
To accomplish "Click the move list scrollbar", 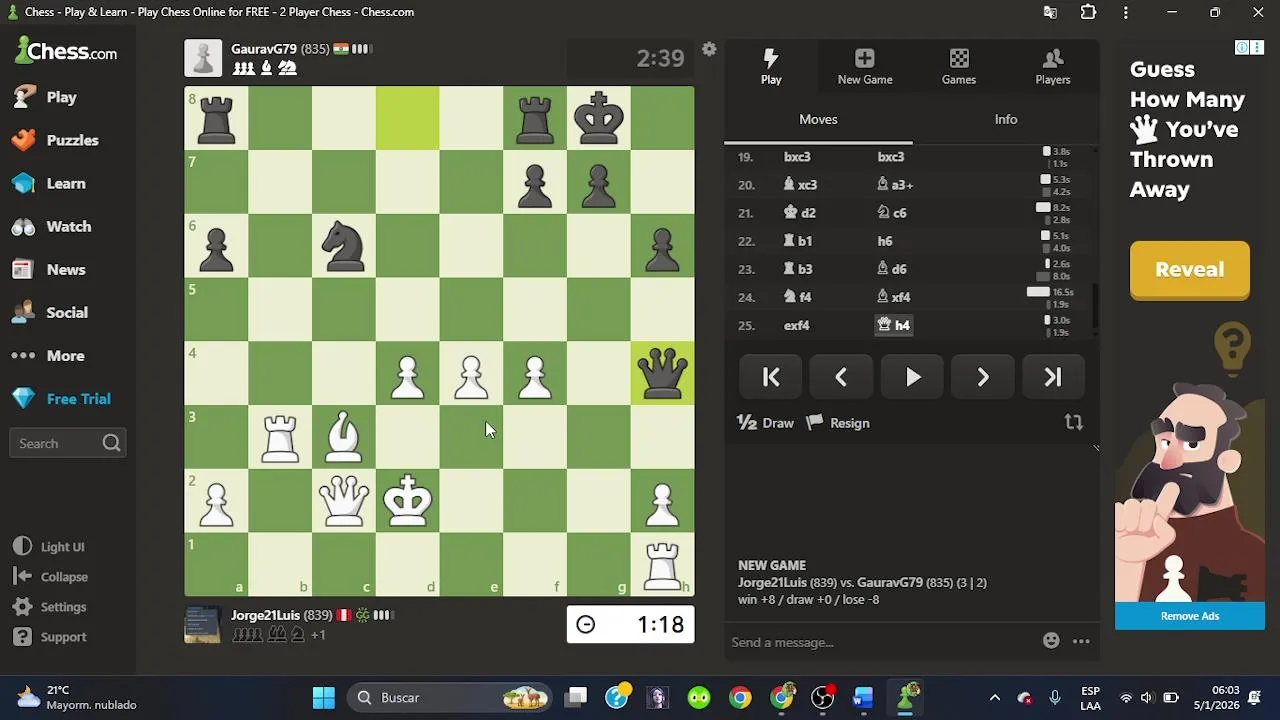I will 1095,306.
